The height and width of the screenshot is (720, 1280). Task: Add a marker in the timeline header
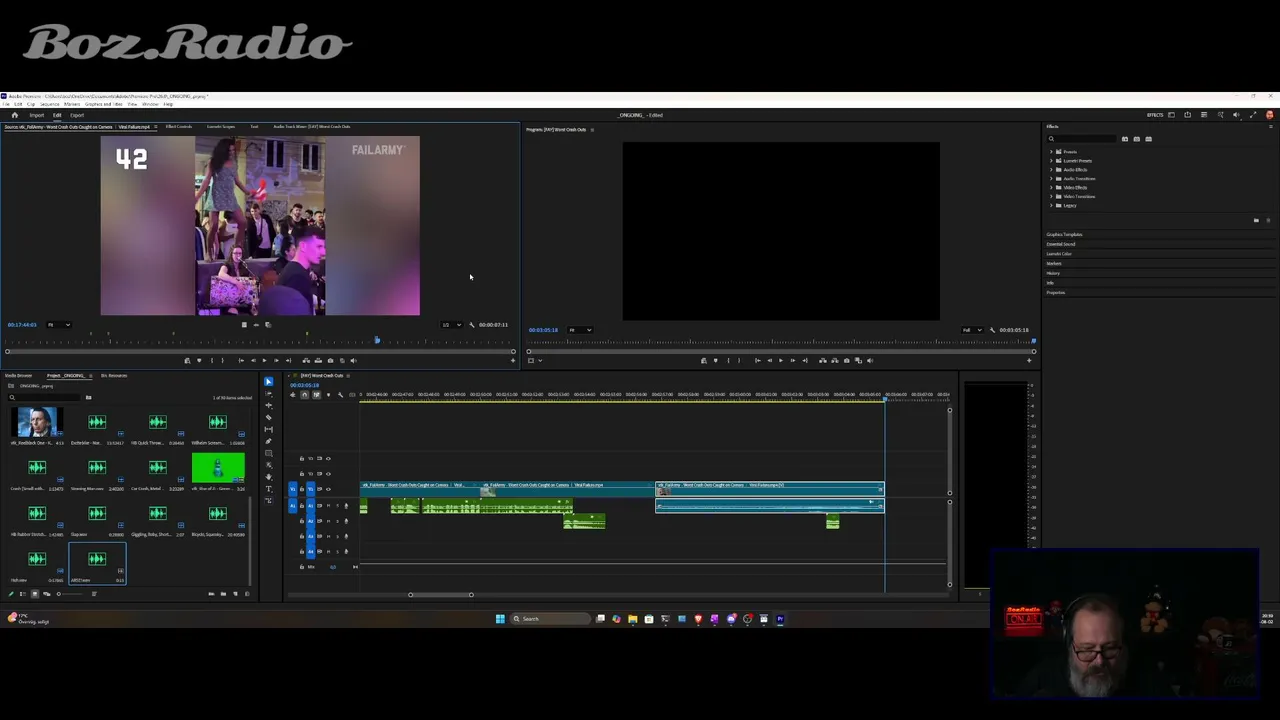[x=328, y=395]
